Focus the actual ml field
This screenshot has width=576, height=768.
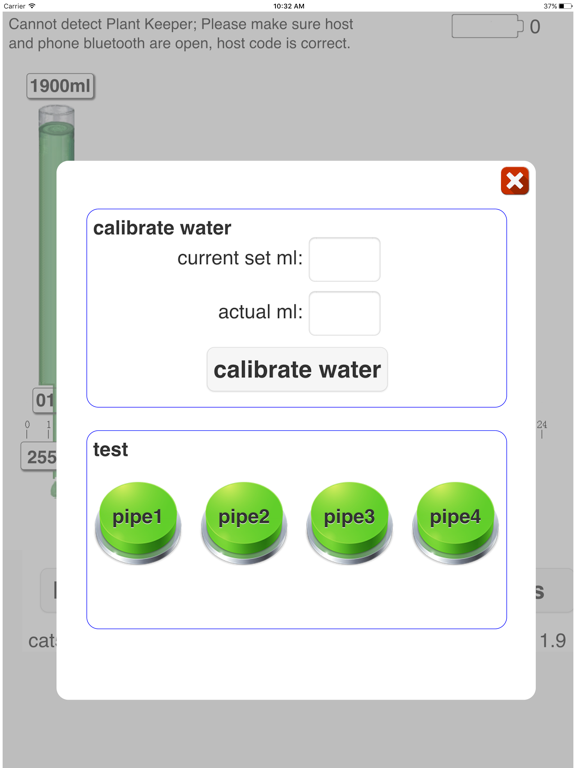pos(344,313)
